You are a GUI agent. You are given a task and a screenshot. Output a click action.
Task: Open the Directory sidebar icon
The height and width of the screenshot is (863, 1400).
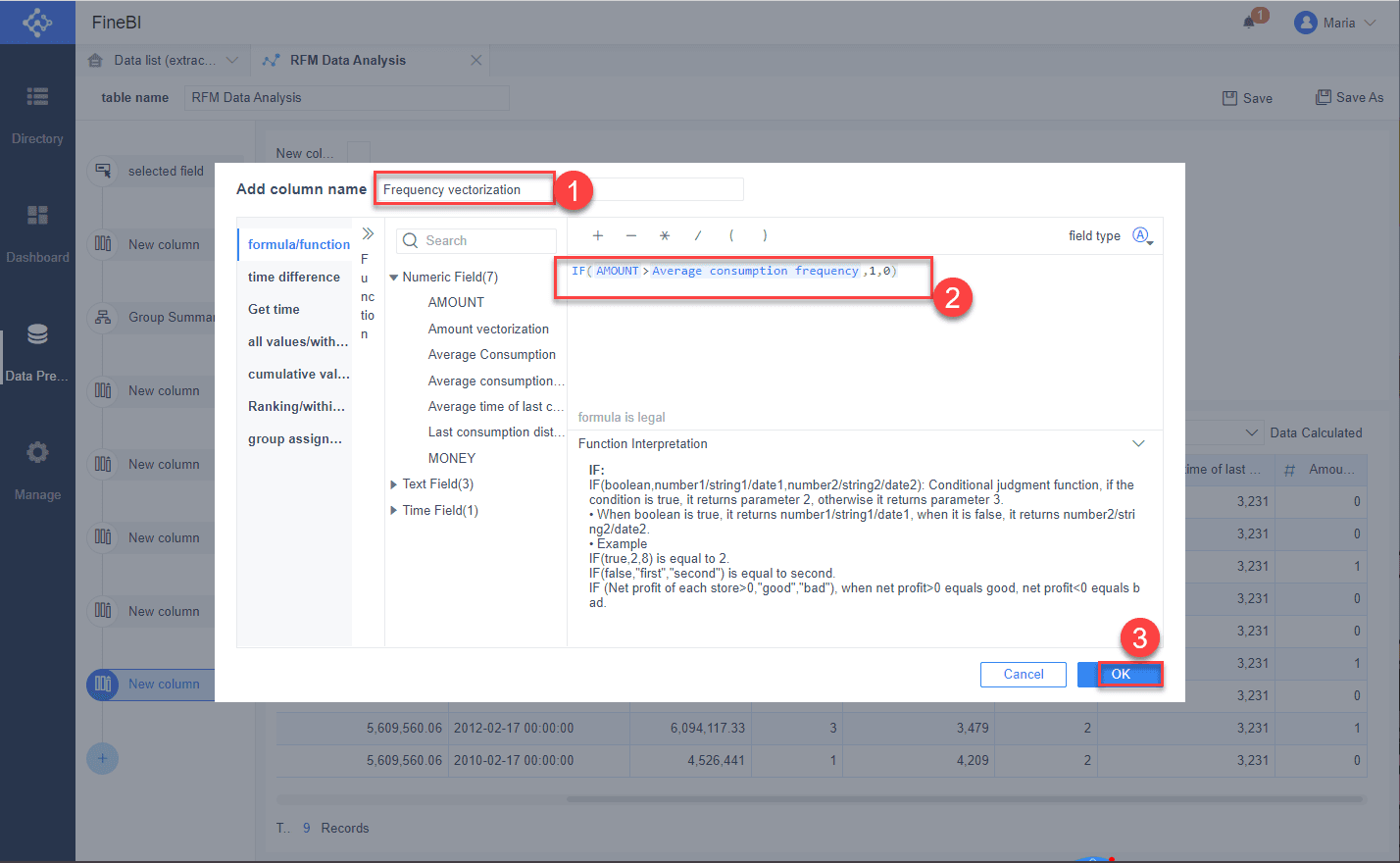pos(37,96)
